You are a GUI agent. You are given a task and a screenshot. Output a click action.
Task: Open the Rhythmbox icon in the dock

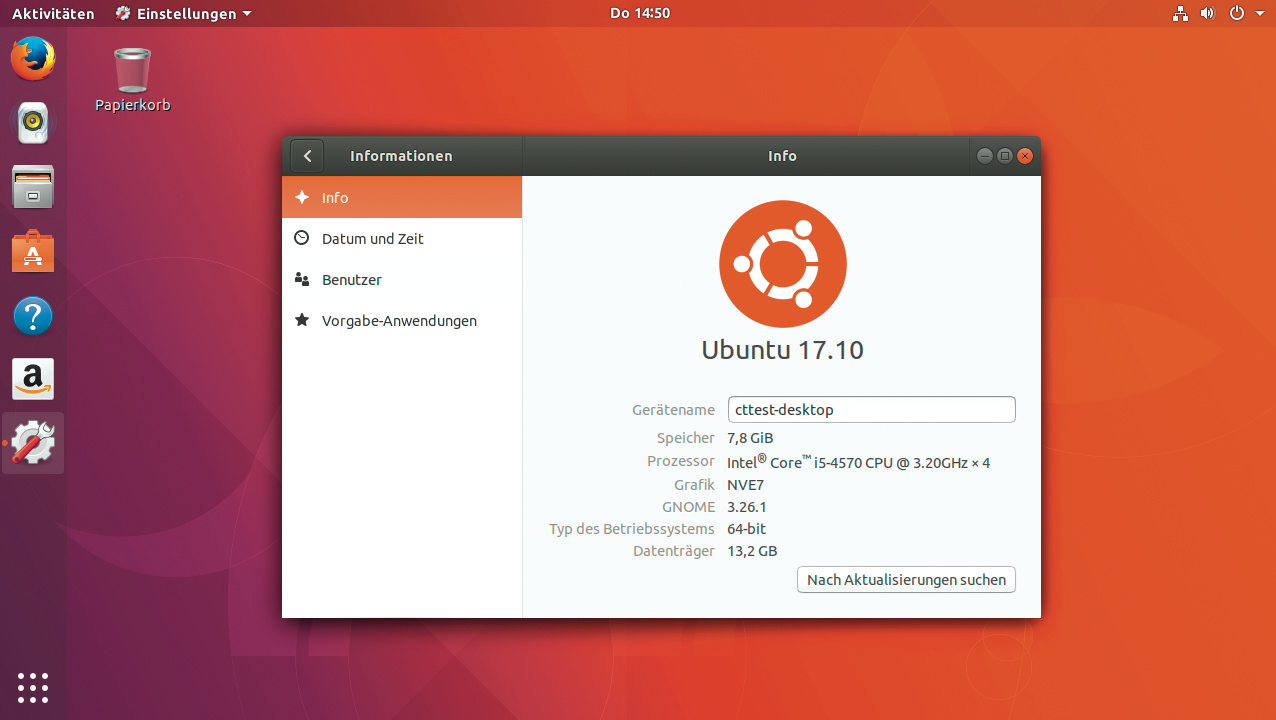point(32,122)
